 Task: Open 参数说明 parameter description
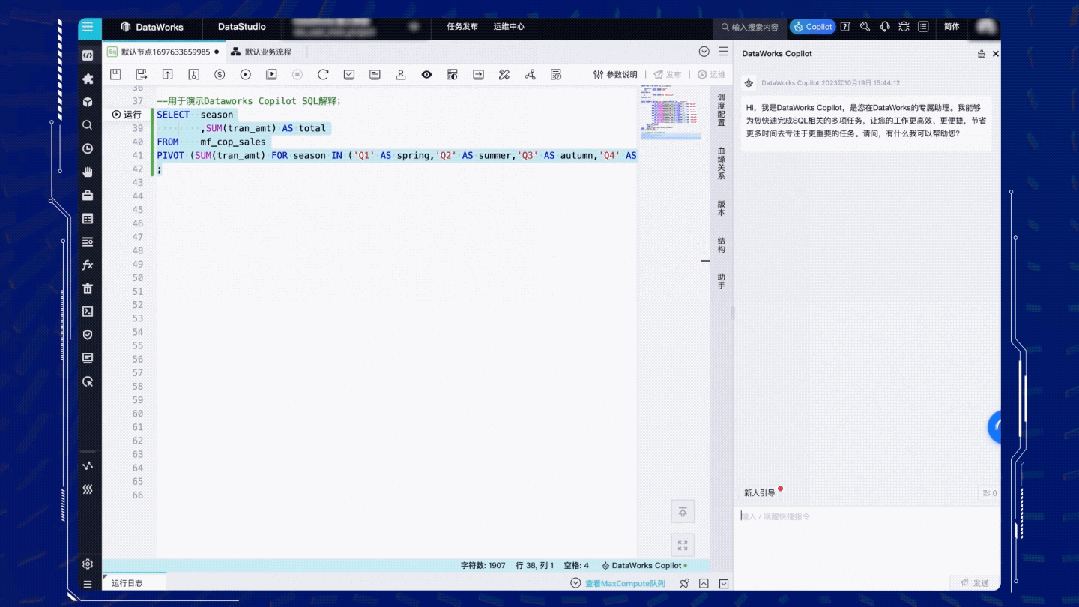615,74
